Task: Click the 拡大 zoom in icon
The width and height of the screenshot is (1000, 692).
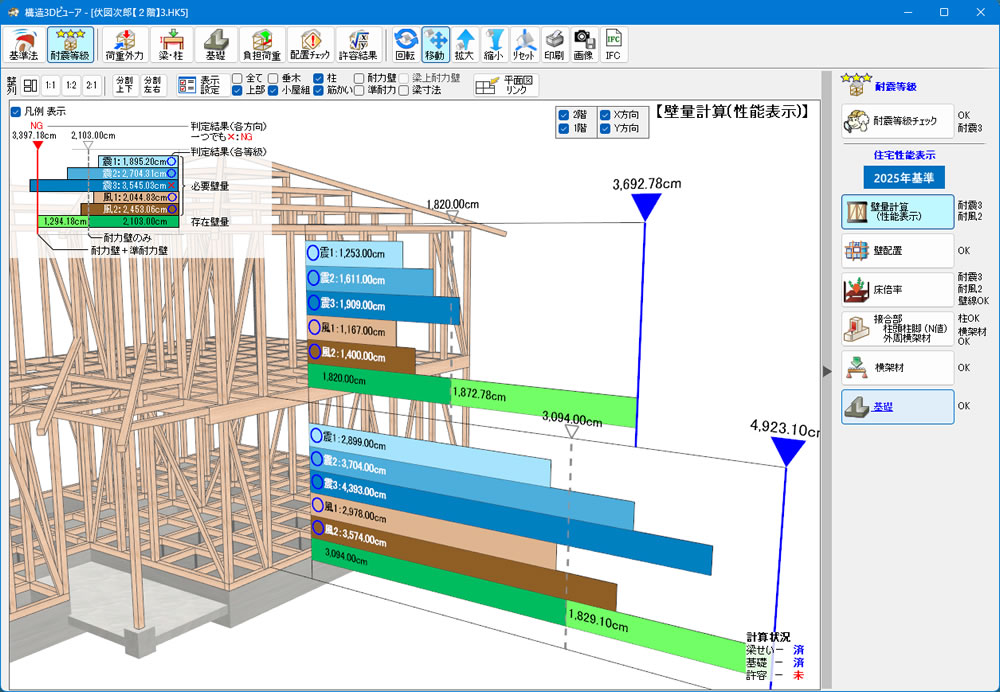Action: coord(465,46)
